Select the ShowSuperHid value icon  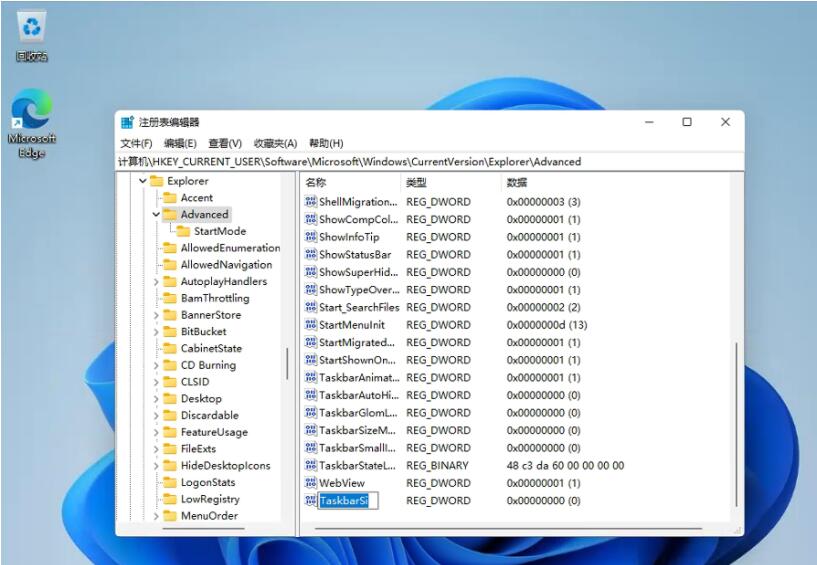pyautogui.click(x=311, y=272)
